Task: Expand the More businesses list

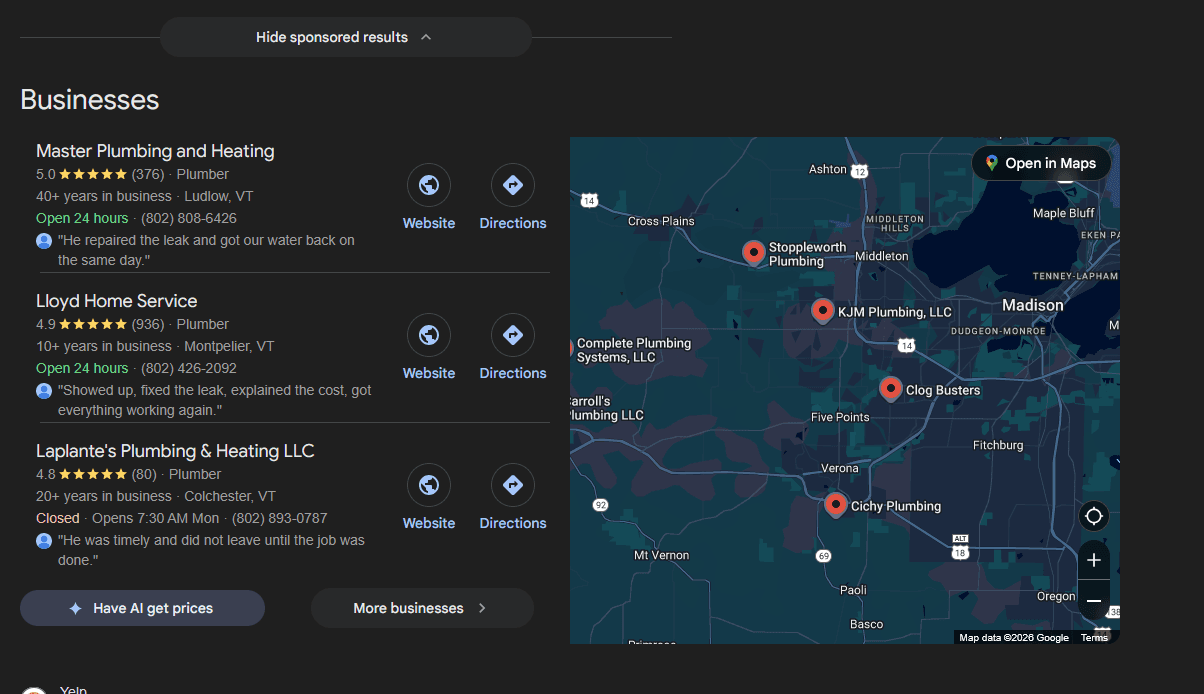Action: [421, 608]
